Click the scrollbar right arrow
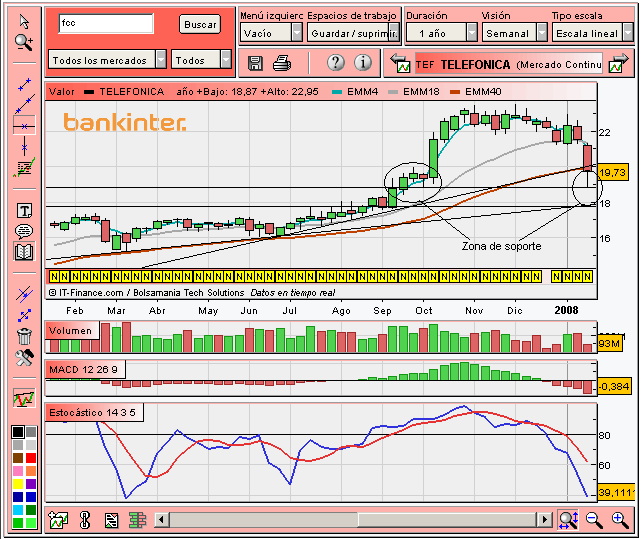The width and height of the screenshot is (641, 539). click(544, 520)
